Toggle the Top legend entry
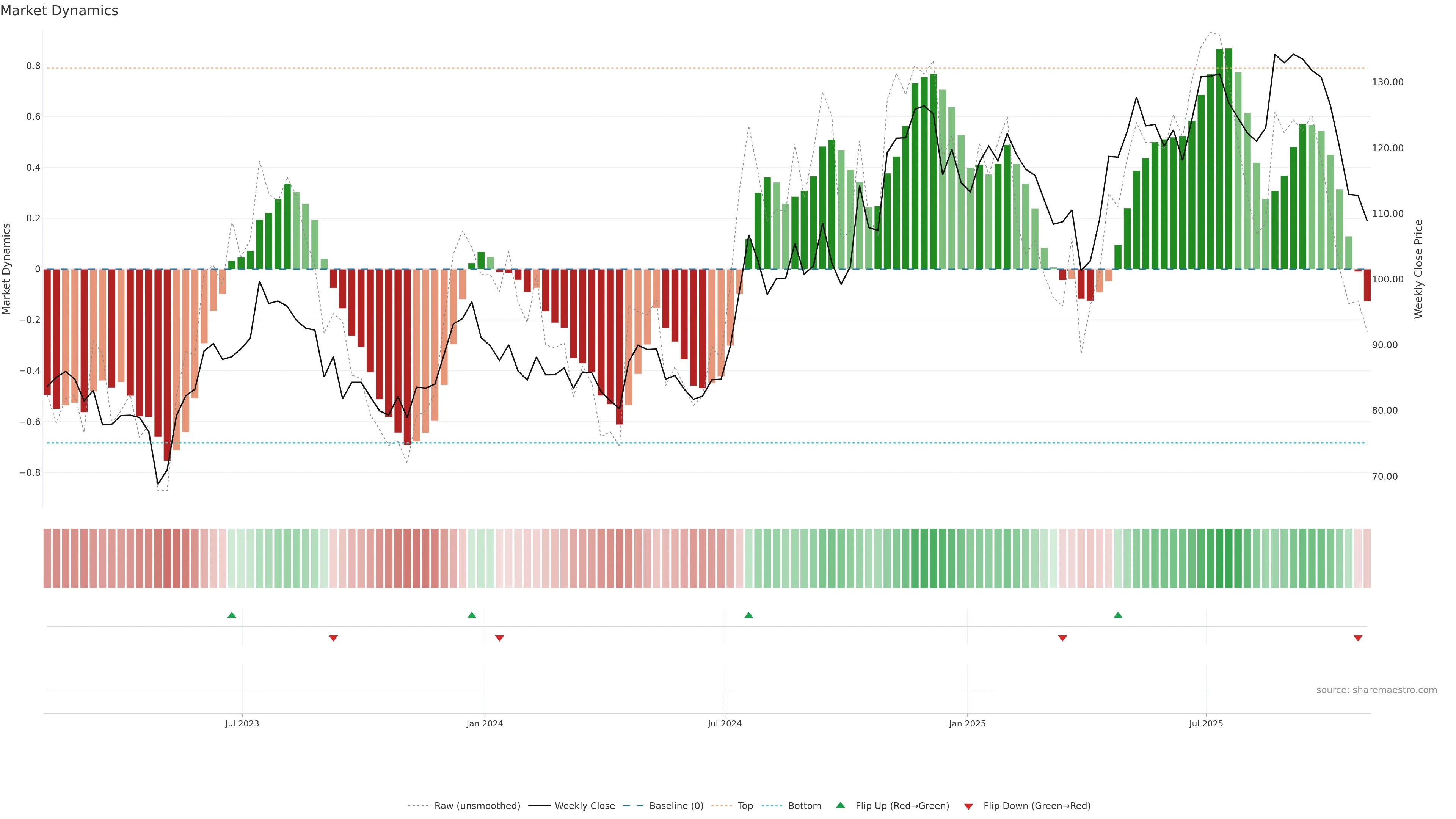 click(x=745, y=806)
